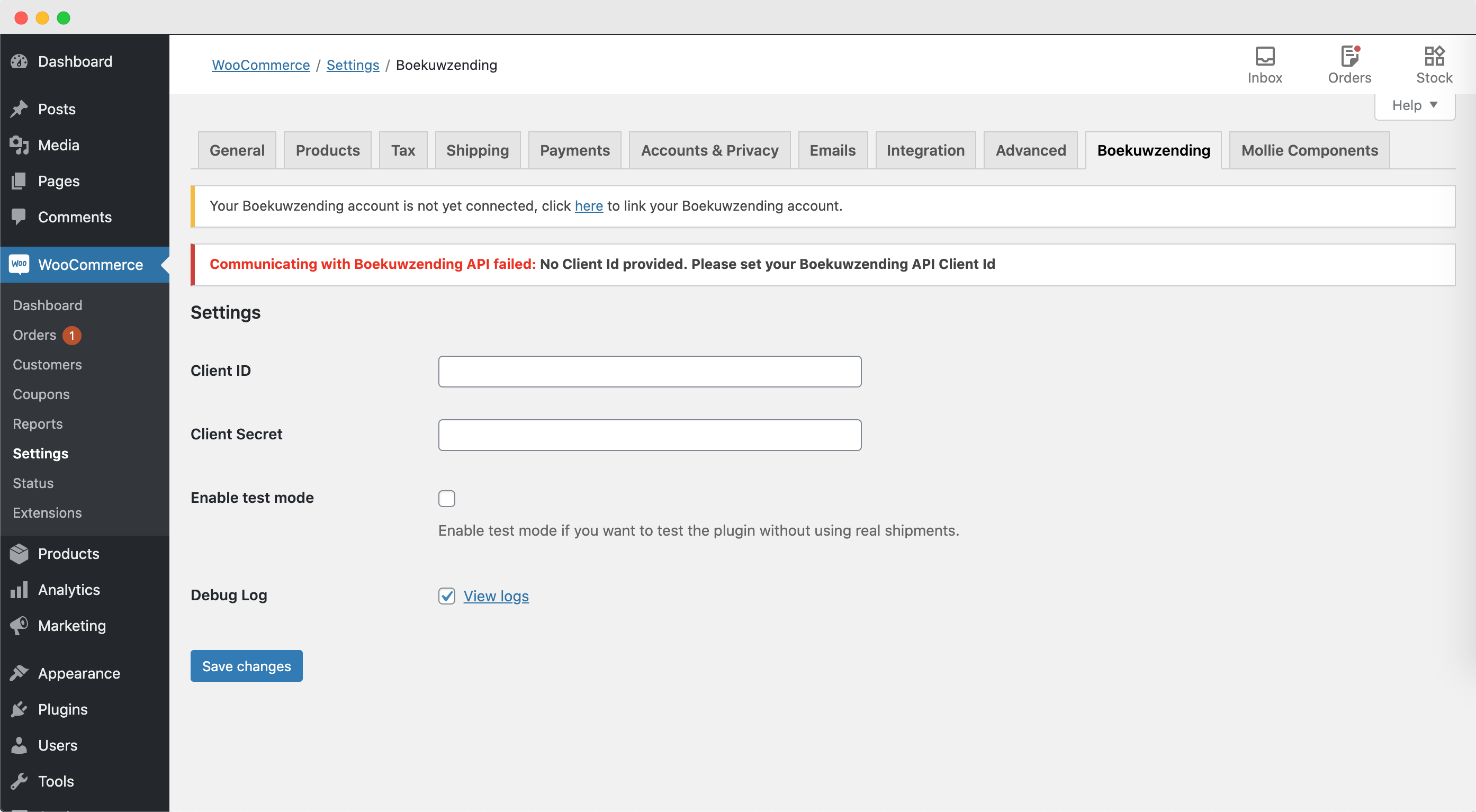Enable the test mode checkbox
The image size is (1476, 812).
pyautogui.click(x=447, y=499)
